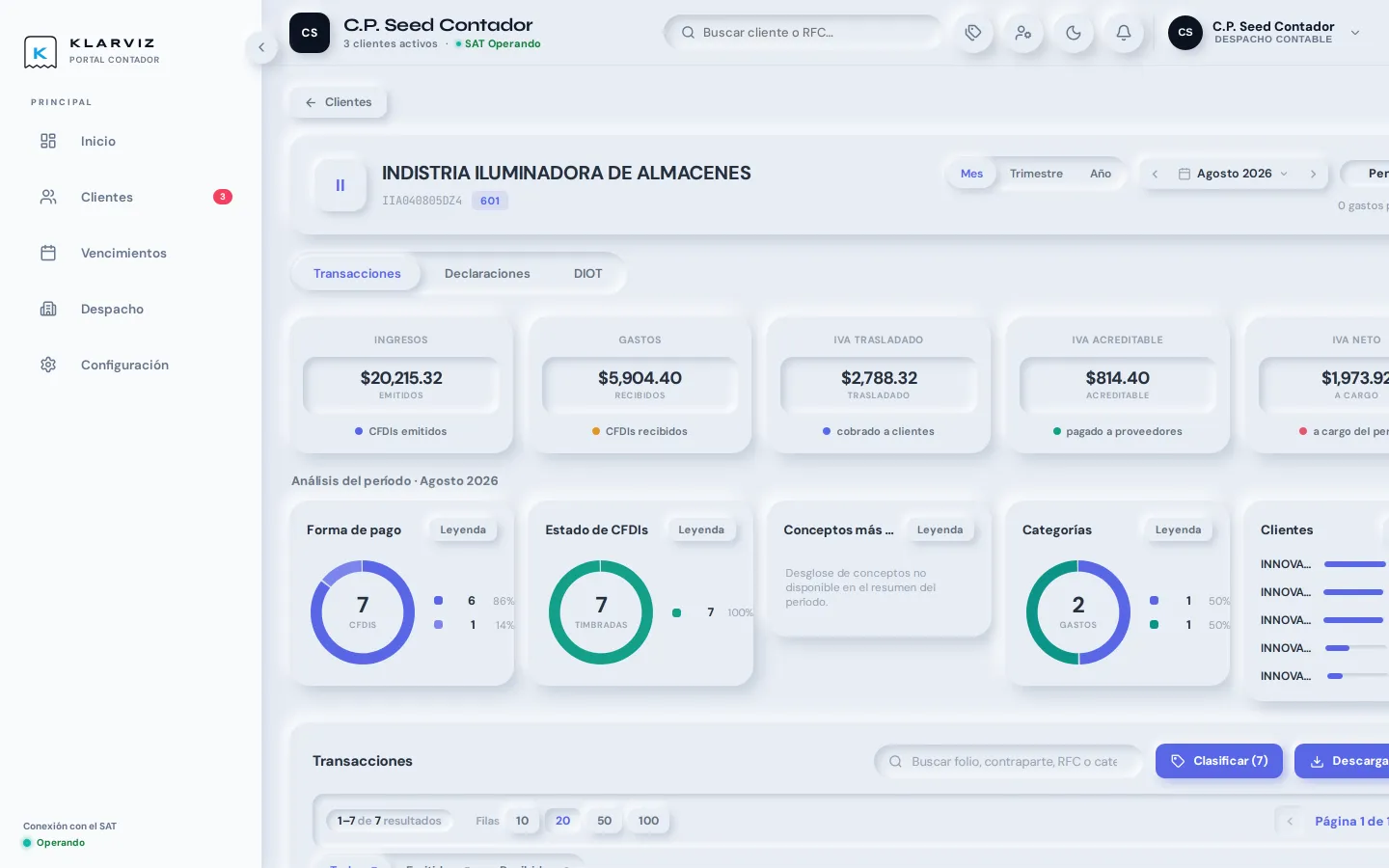Set rows per page to 10
This screenshot has height=868, width=1389.
(x=522, y=821)
